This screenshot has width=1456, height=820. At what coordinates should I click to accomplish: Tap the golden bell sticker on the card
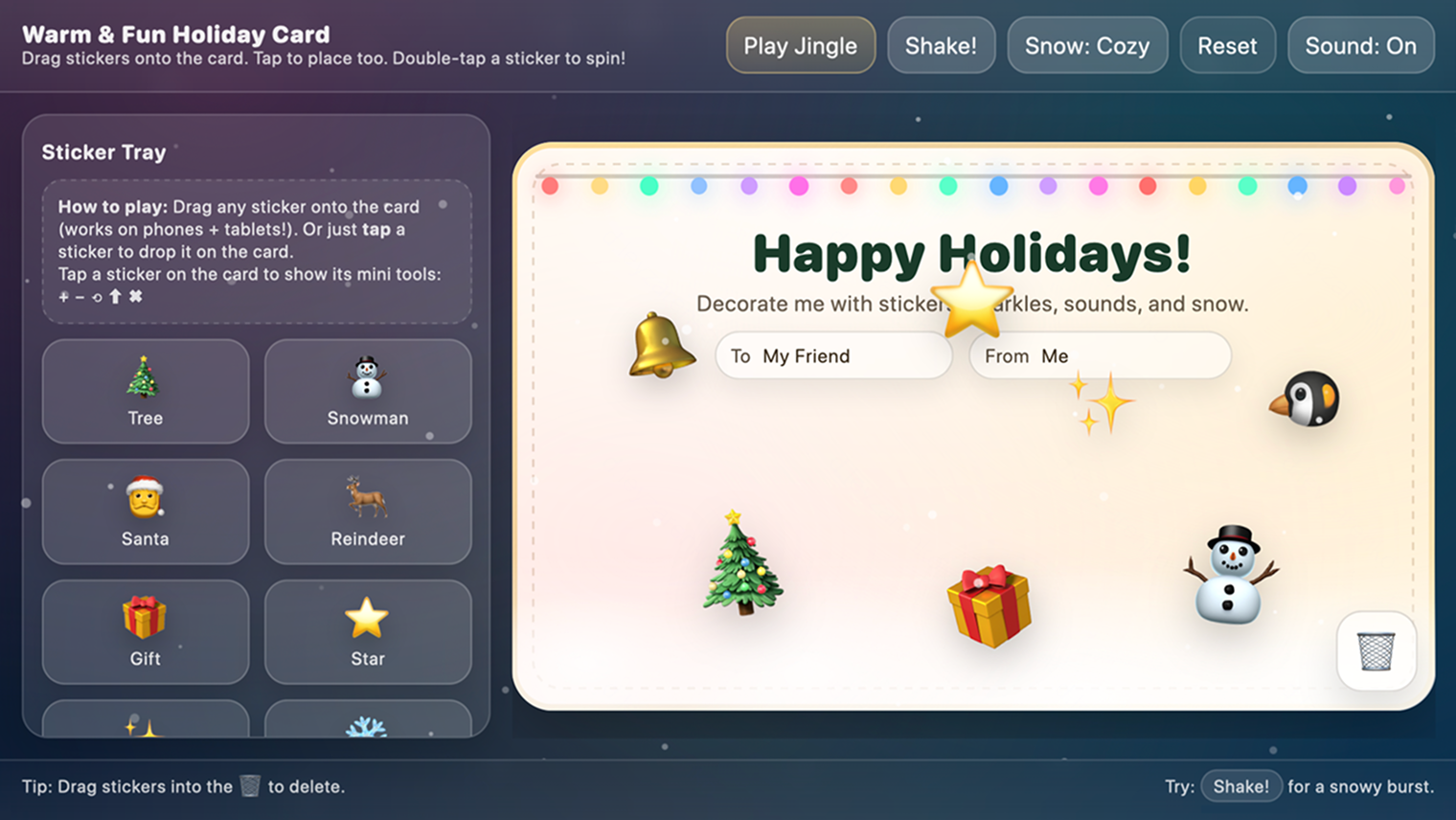click(661, 345)
